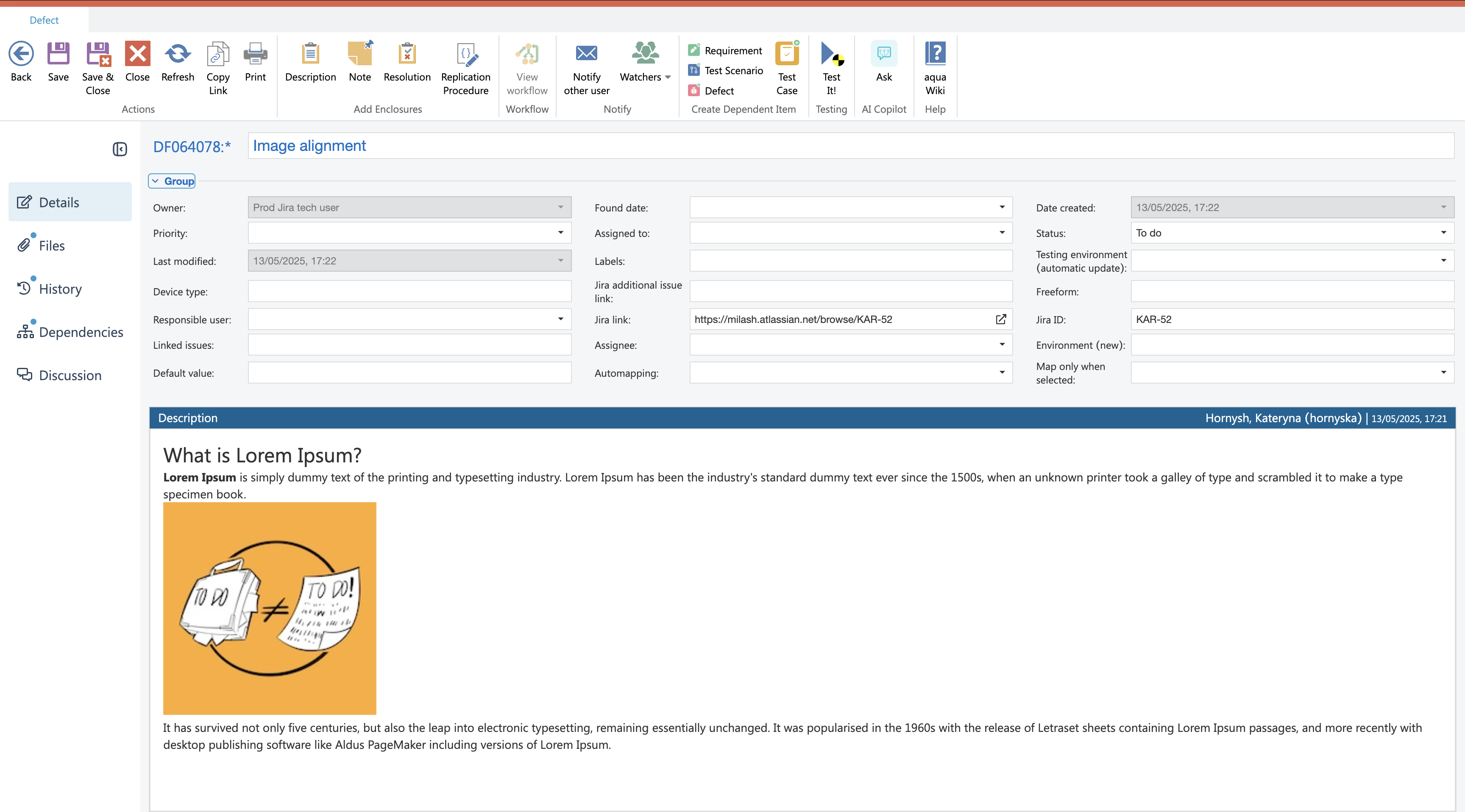
Task: Open the Watchers dropdown arrow
Action: (668, 77)
